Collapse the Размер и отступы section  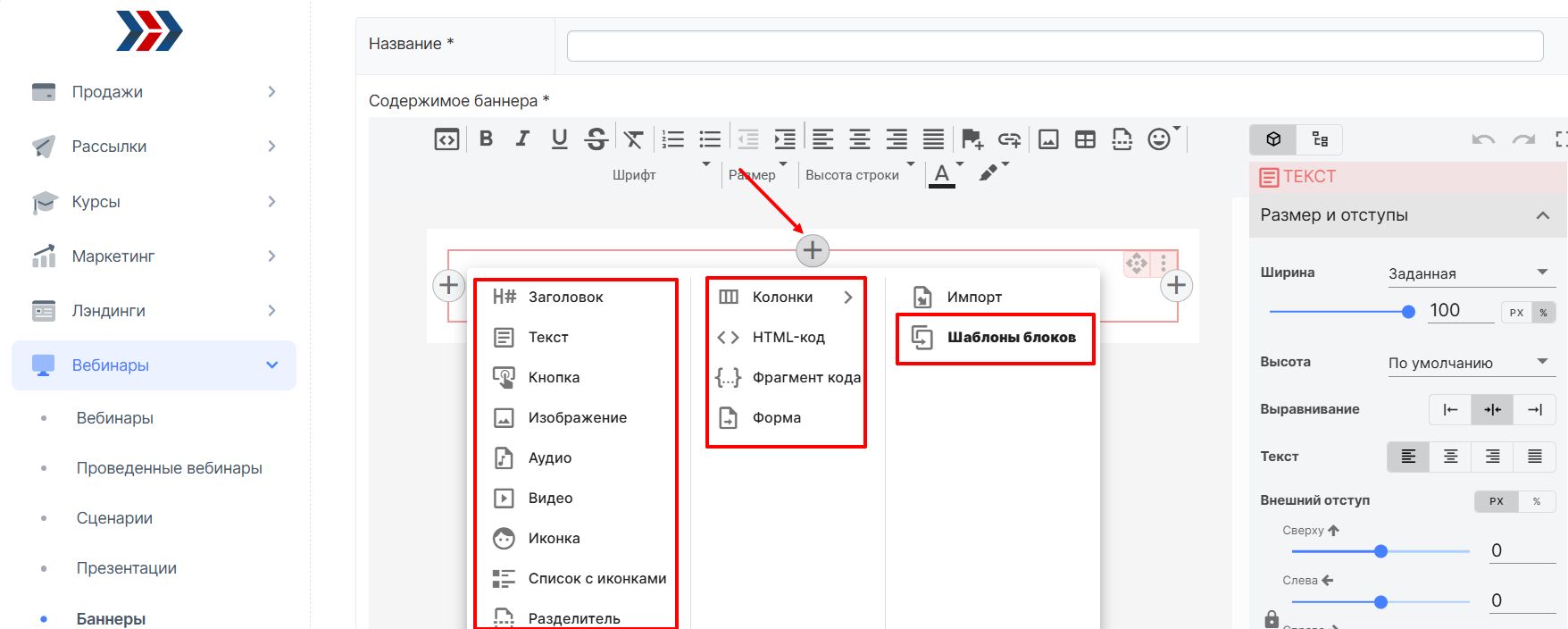pyautogui.click(x=1542, y=215)
